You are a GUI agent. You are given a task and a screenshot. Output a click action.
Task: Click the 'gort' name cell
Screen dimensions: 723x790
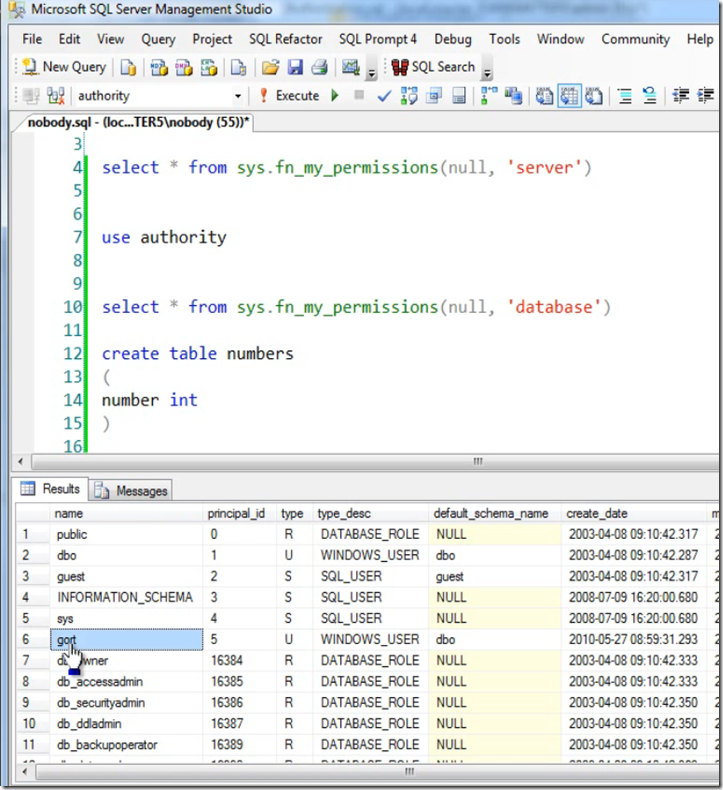126,639
